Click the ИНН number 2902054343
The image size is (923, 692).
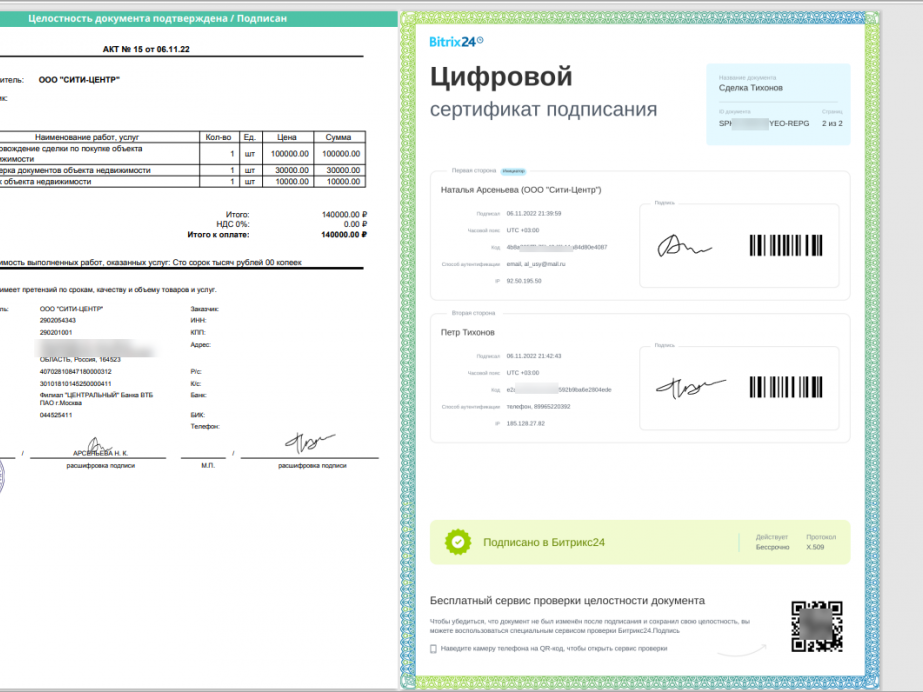coord(58,321)
